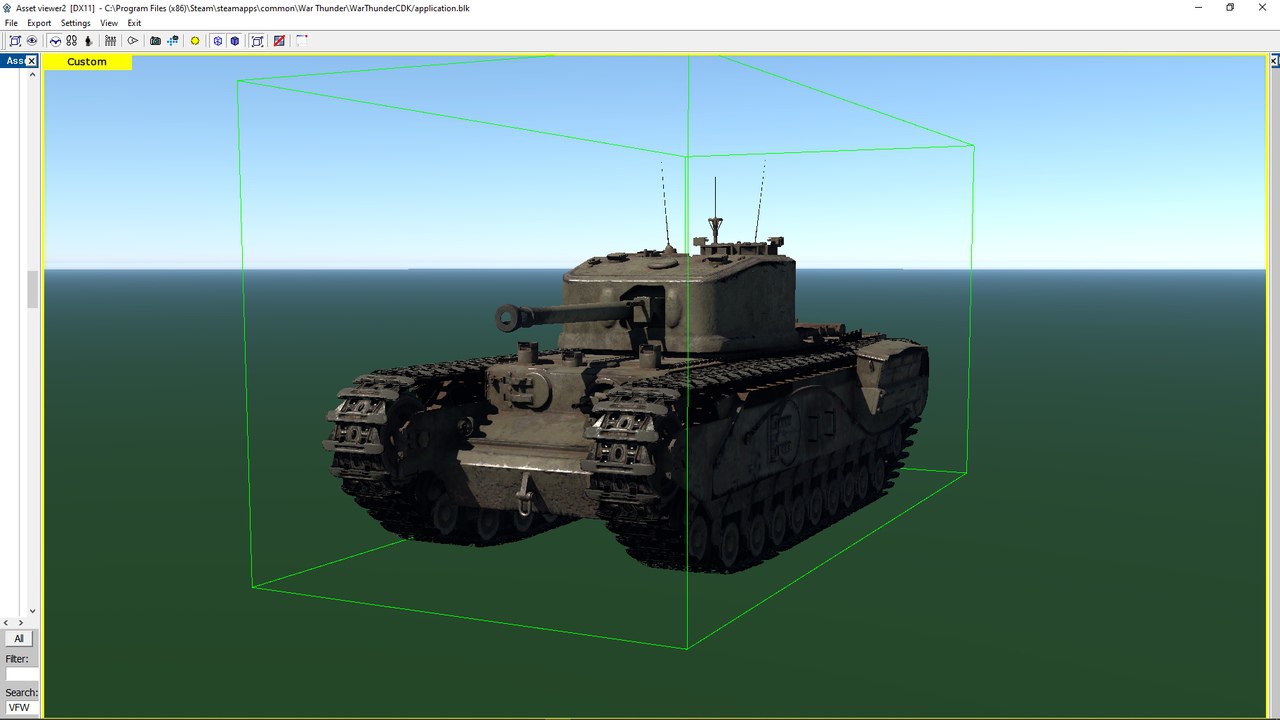
Task: Click the play cone toolbar icon
Action: [x=132, y=41]
